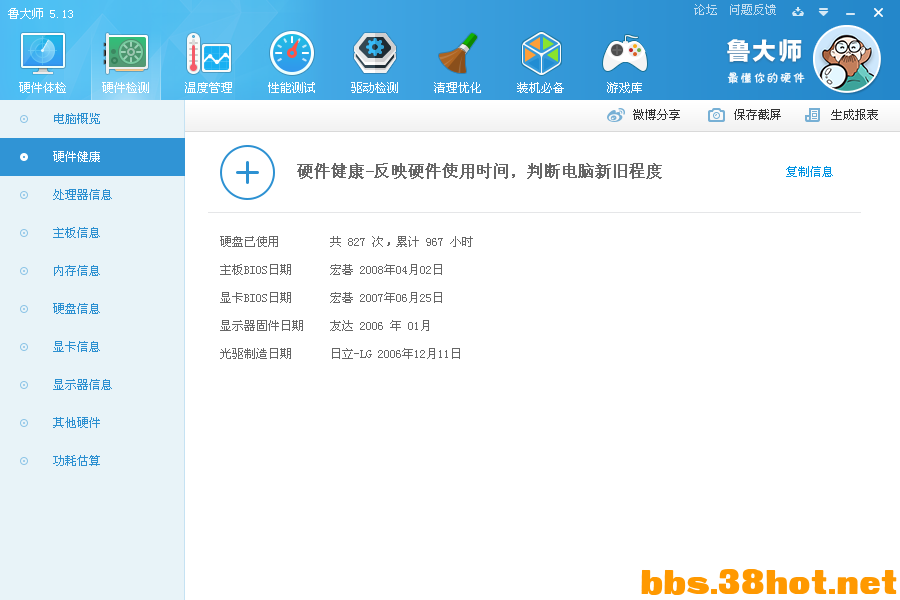Click radio bullet beside 其他硬件
This screenshot has width=900, height=600.
(x=24, y=423)
